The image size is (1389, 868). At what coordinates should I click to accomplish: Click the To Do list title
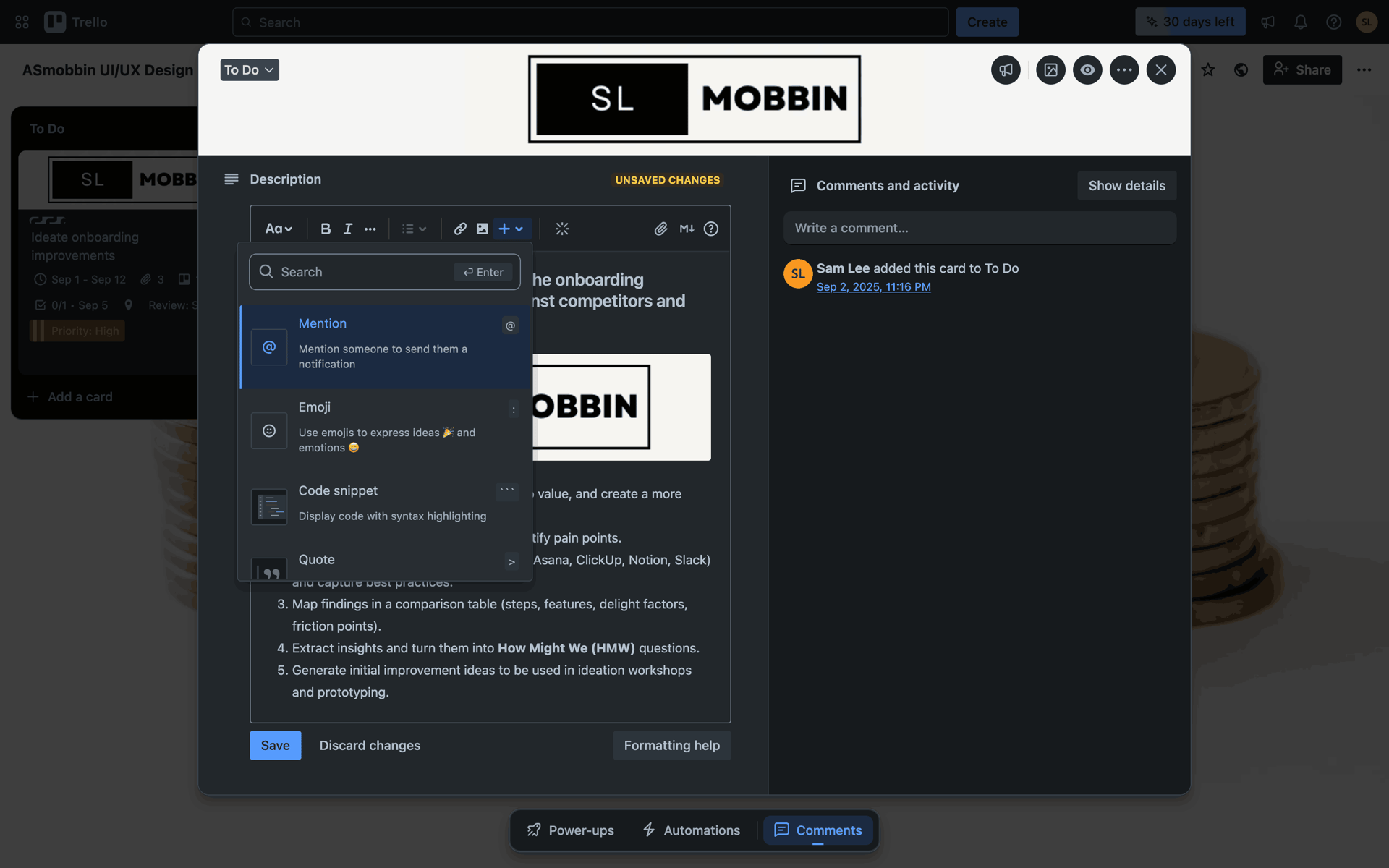coord(47,129)
